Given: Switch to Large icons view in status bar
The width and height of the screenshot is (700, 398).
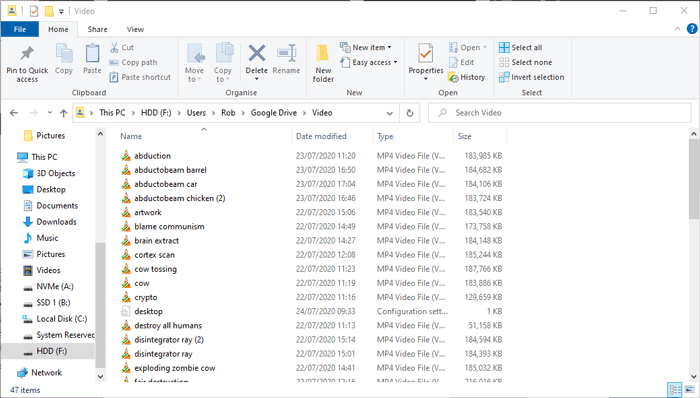Looking at the screenshot, I should click(x=690, y=390).
